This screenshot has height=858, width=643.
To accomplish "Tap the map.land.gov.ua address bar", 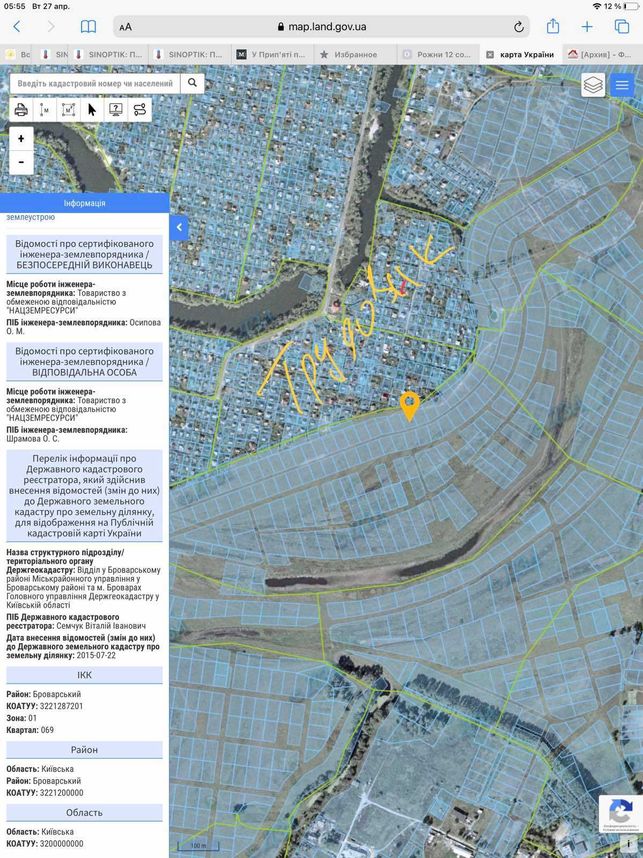I will (321, 26).
